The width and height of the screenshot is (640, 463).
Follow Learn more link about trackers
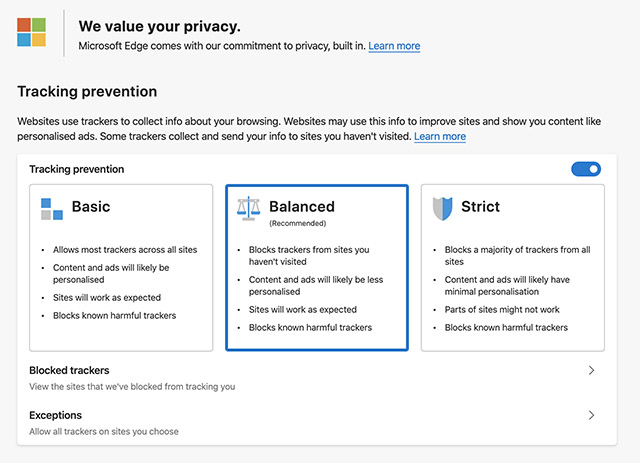pyautogui.click(x=440, y=136)
